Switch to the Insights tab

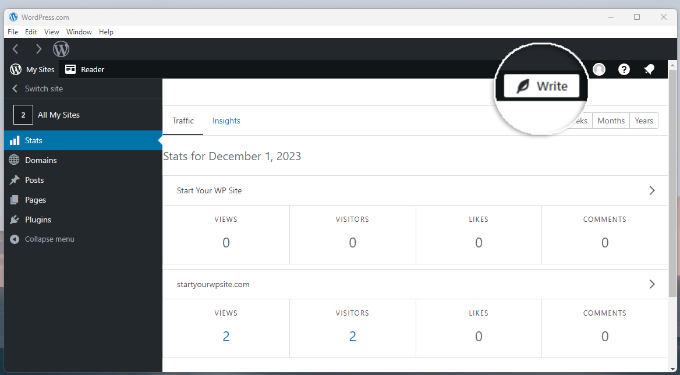(226, 121)
